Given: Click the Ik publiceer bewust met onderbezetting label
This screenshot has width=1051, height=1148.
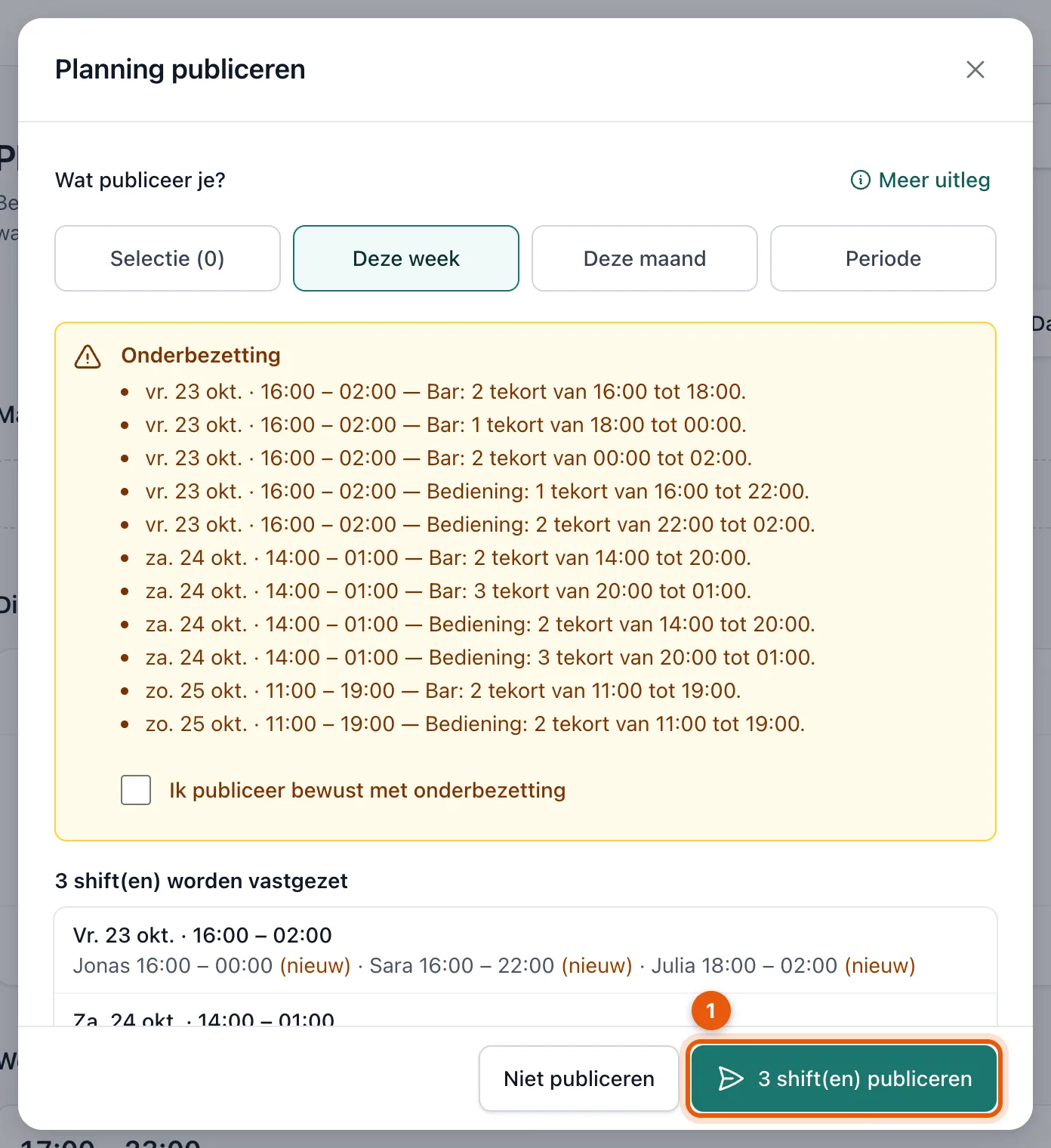Looking at the screenshot, I should [x=368, y=790].
